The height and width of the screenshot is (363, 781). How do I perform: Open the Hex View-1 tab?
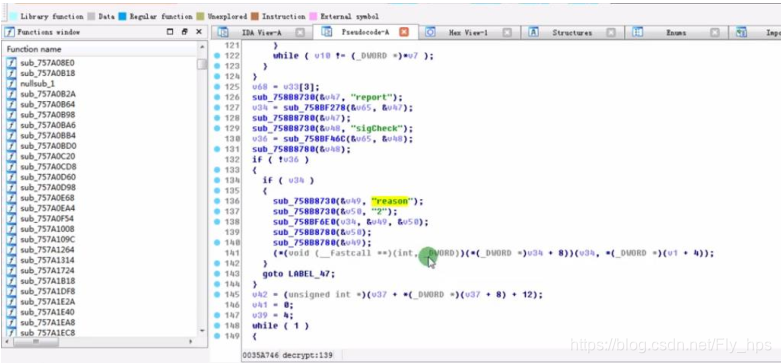point(468,32)
